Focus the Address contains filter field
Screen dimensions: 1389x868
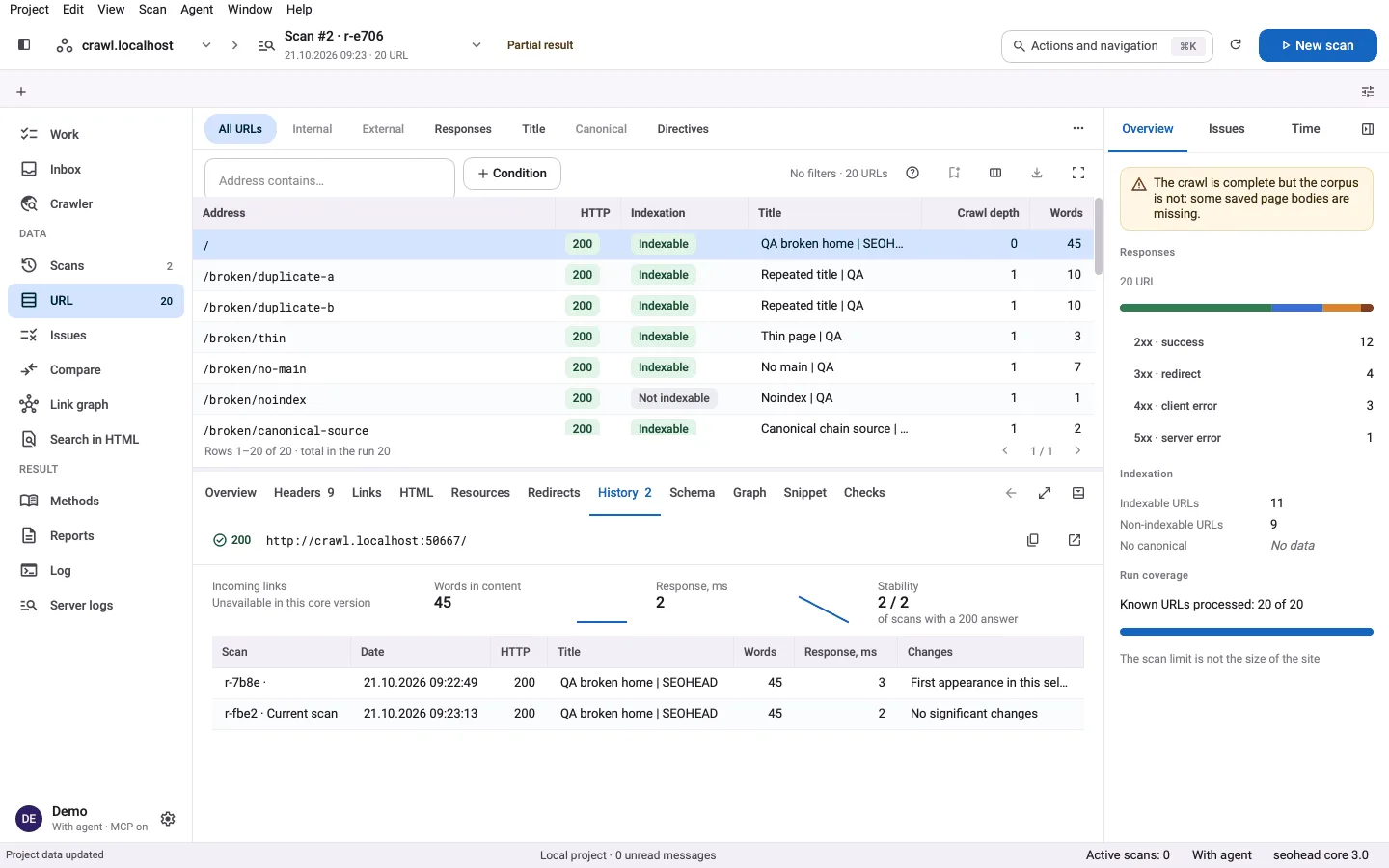(330, 178)
